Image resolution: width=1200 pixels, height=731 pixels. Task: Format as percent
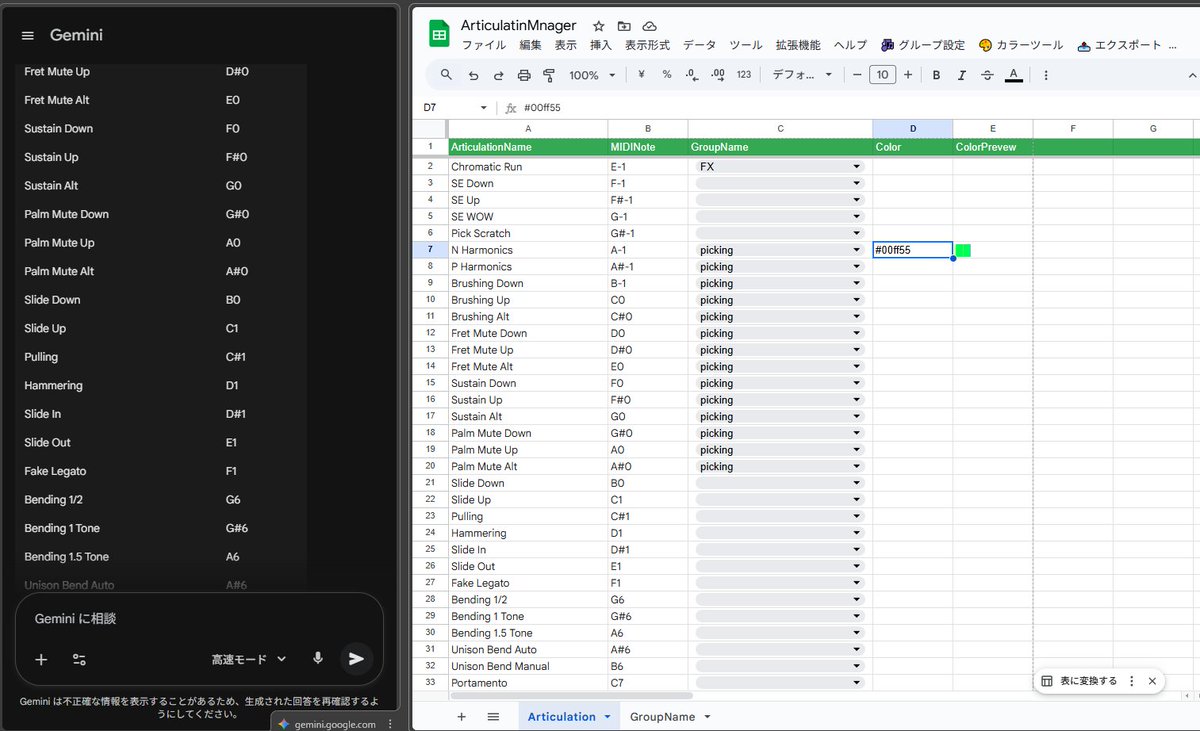click(667, 75)
